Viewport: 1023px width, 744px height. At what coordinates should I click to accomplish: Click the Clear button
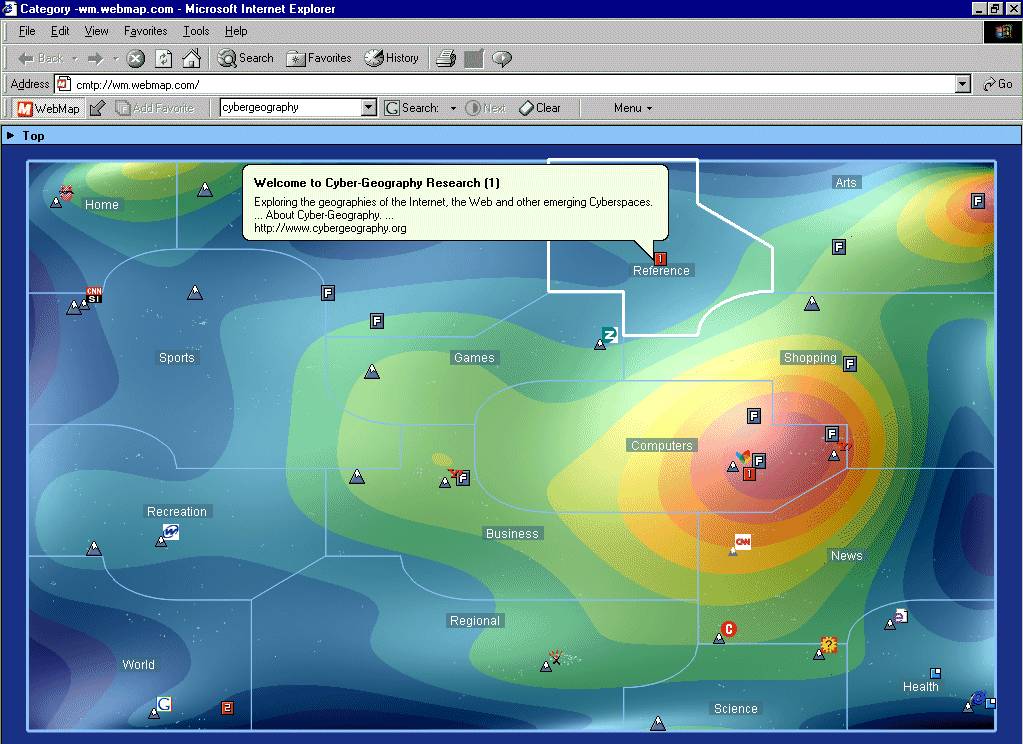(540, 108)
